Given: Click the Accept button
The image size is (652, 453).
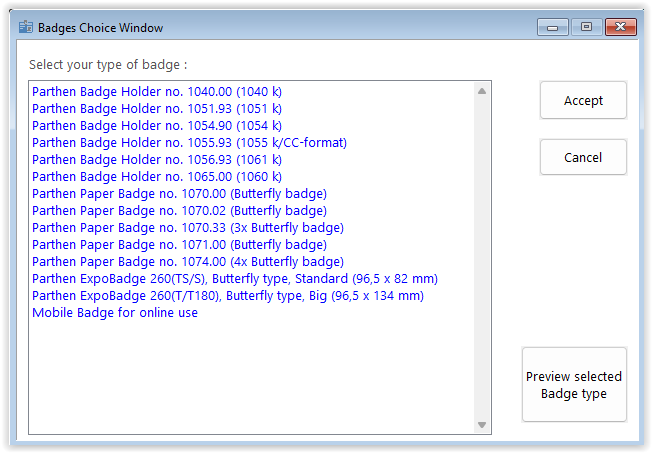Looking at the screenshot, I should point(583,100).
